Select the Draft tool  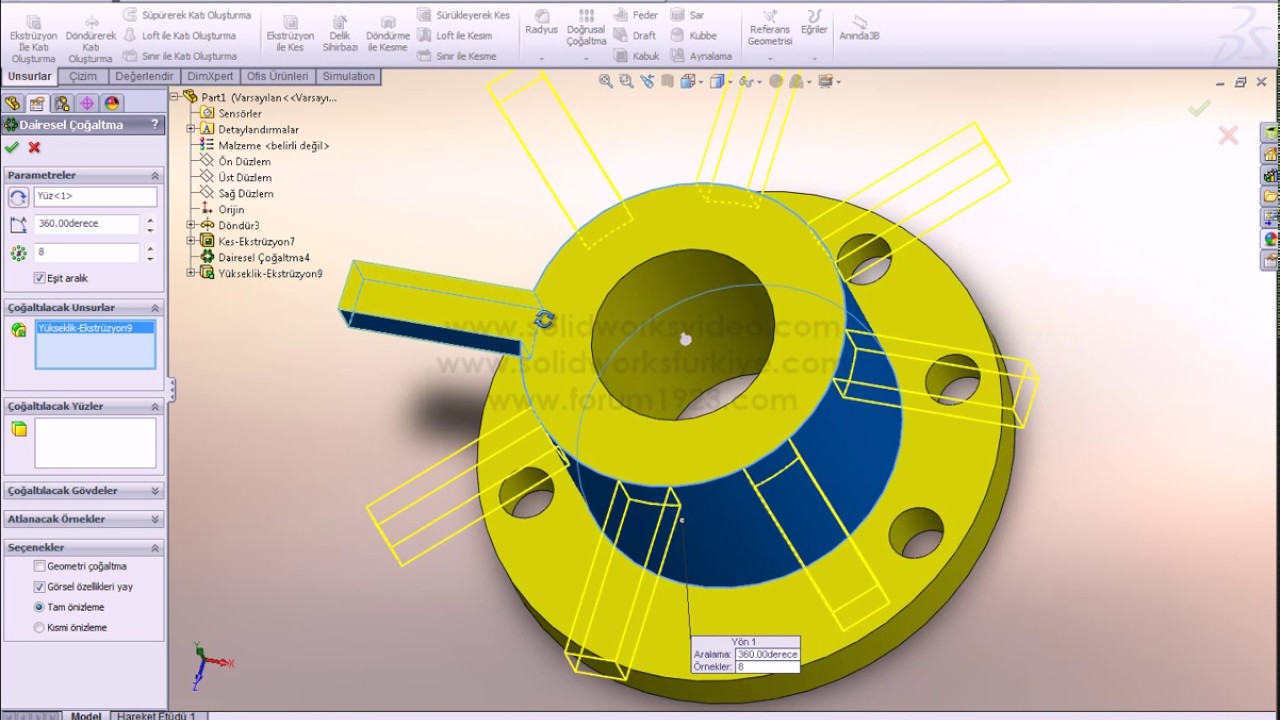(x=635, y=36)
